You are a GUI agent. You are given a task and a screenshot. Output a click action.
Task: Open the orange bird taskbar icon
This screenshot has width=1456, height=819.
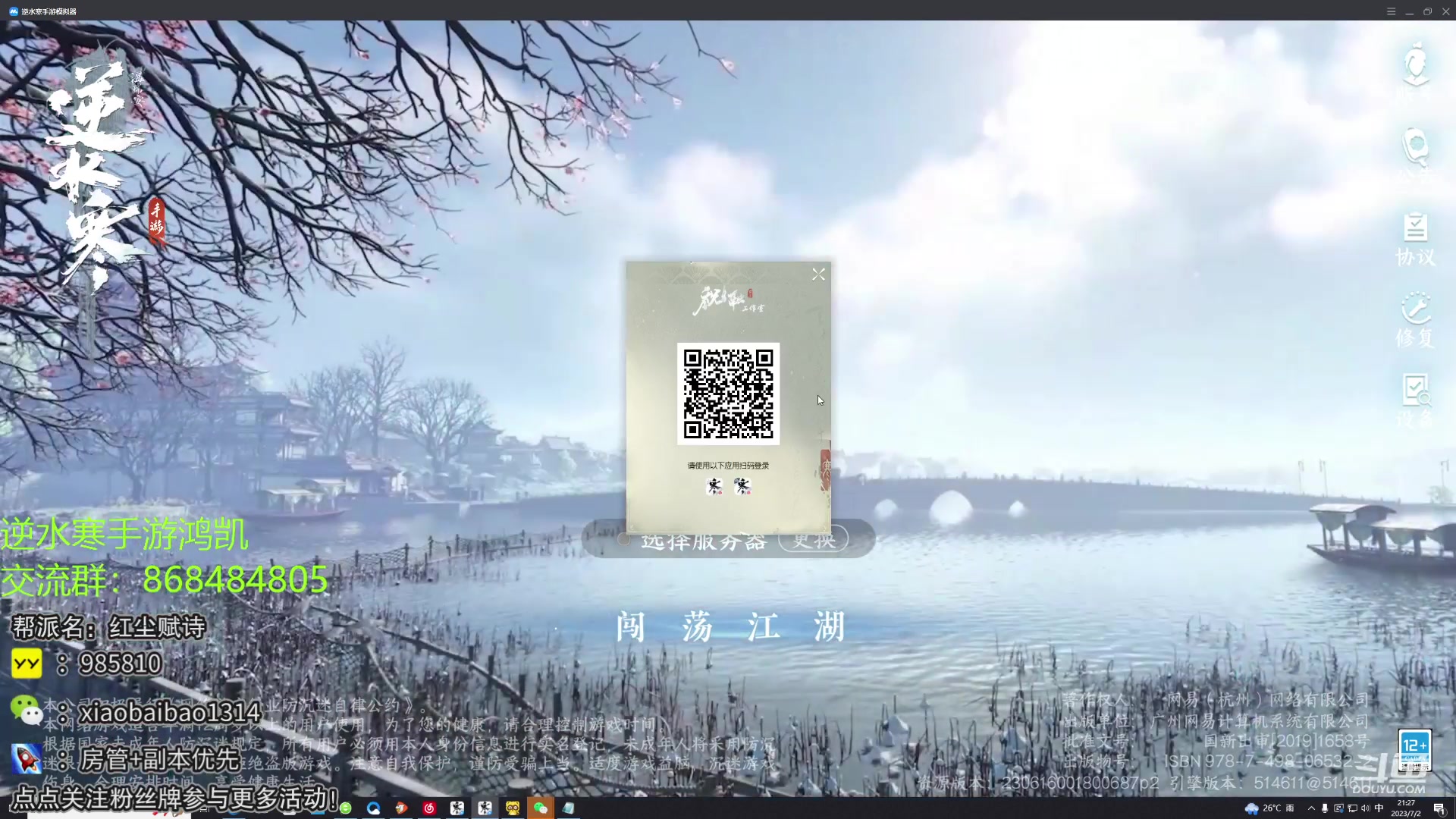point(401,808)
